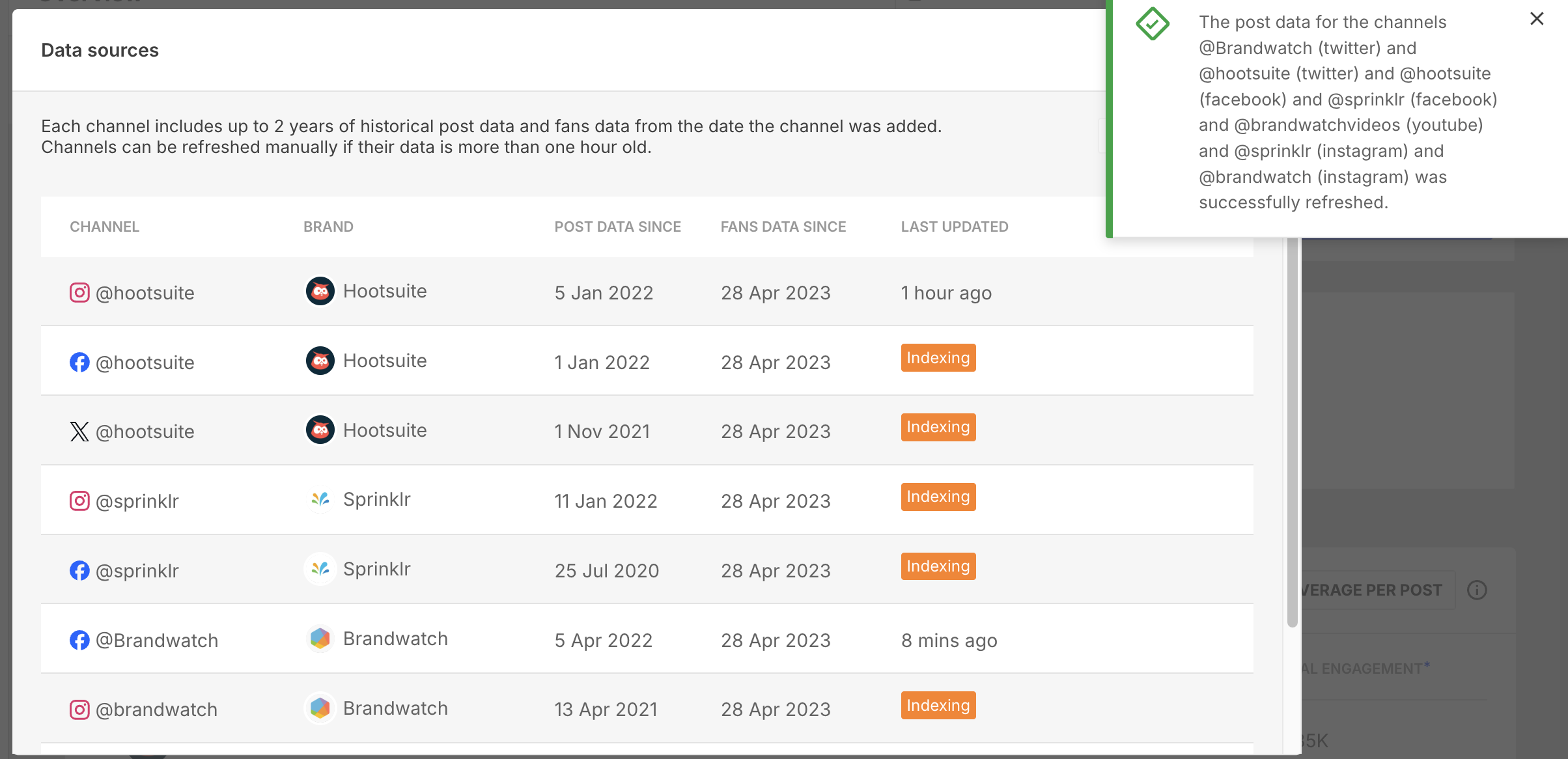Click Brandwatch brand name in Instagram row
Screen dimensions: 1568x759
(395, 708)
